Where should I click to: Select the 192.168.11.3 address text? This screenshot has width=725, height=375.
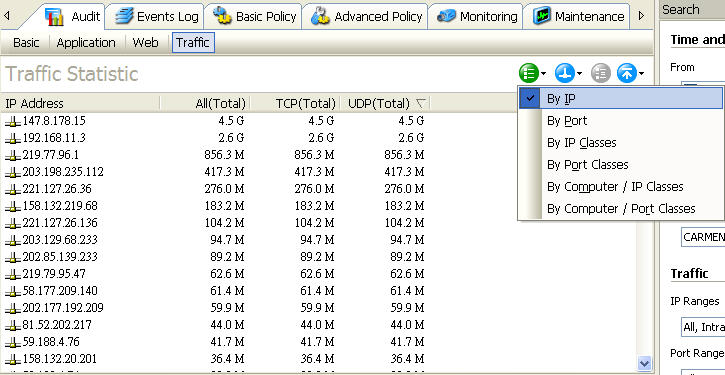click(54, 138)
